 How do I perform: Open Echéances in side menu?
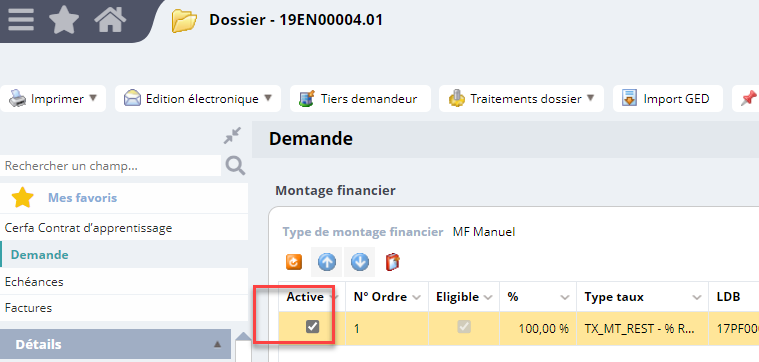124,281
